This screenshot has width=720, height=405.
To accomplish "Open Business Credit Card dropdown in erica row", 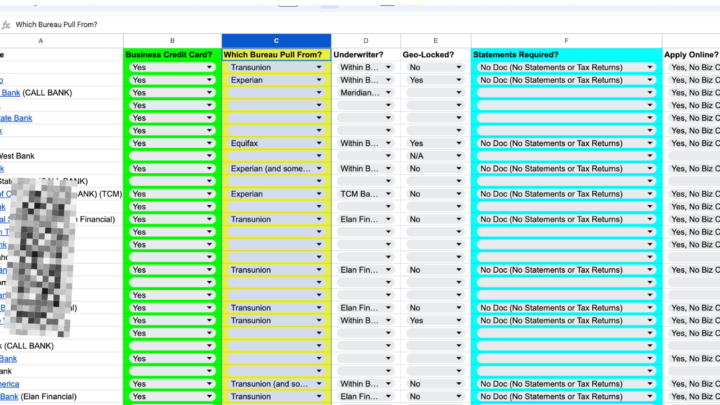I will click(x=172, y=383).
